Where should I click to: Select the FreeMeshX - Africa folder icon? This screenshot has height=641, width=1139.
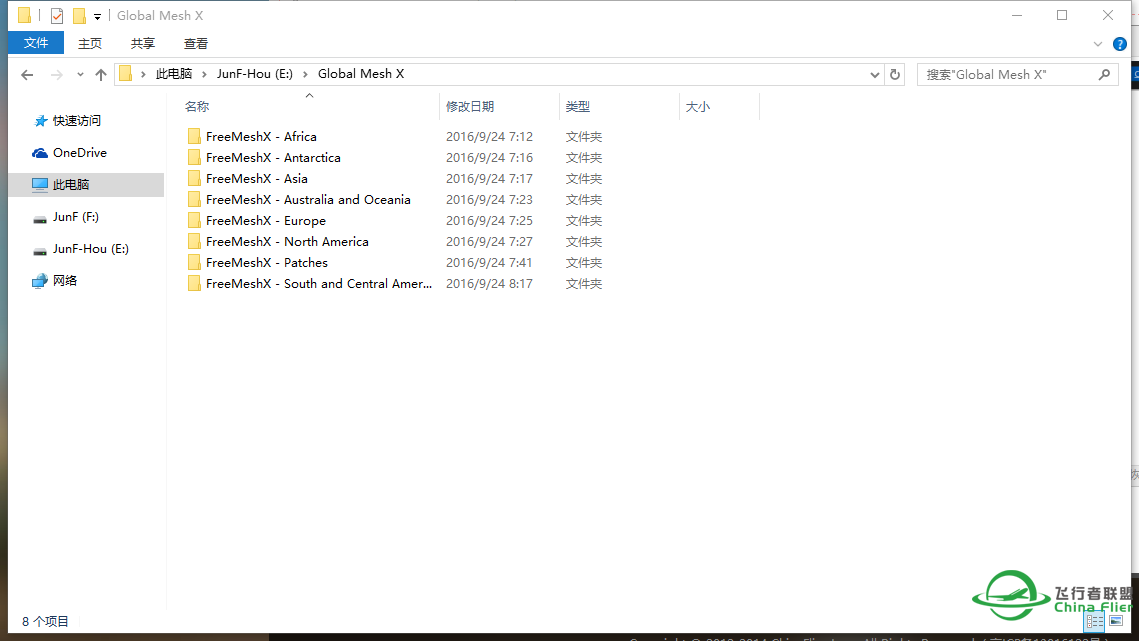point(194,137)
